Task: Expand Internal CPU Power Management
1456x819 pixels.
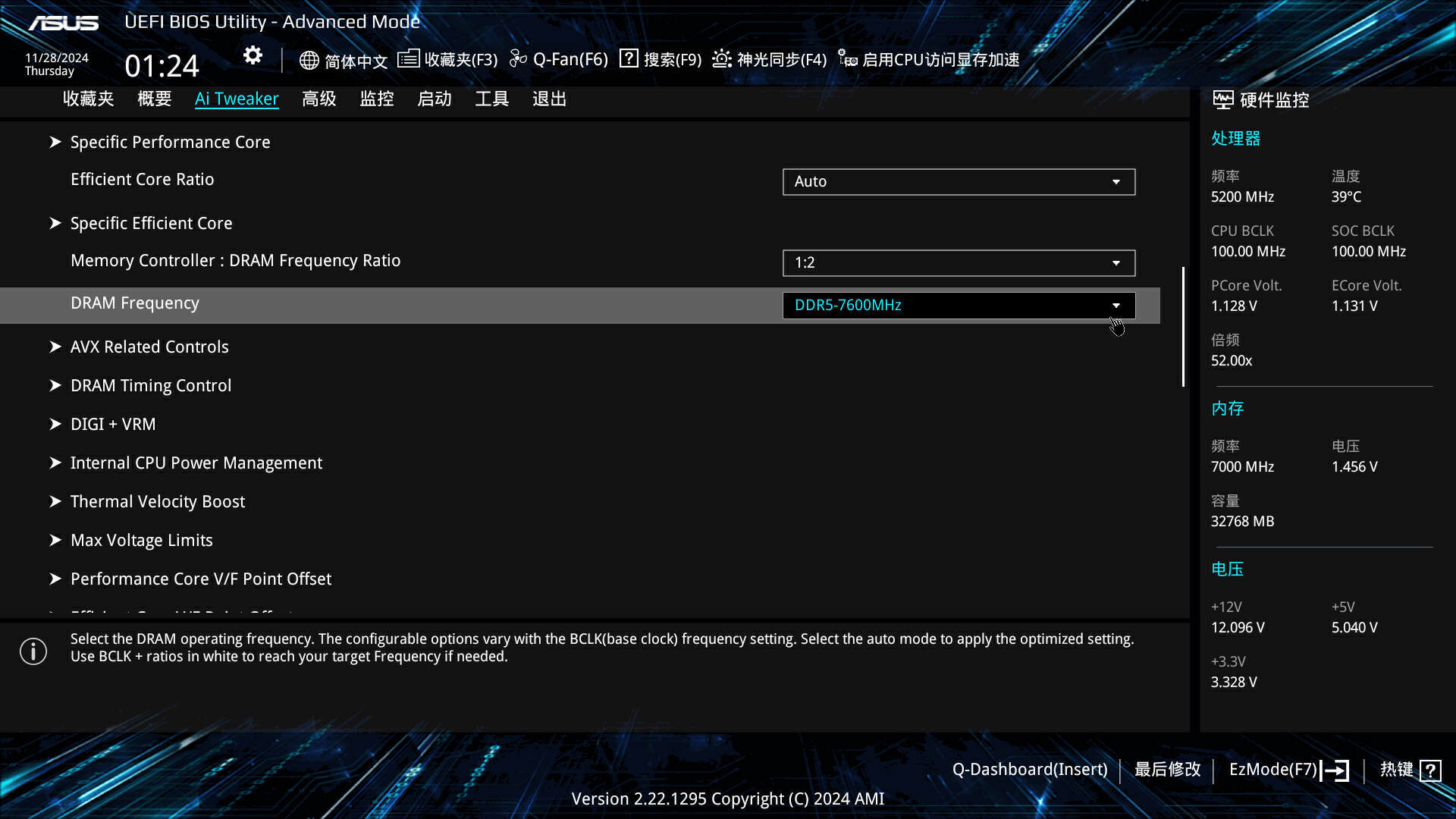Action: pos(196,463)
